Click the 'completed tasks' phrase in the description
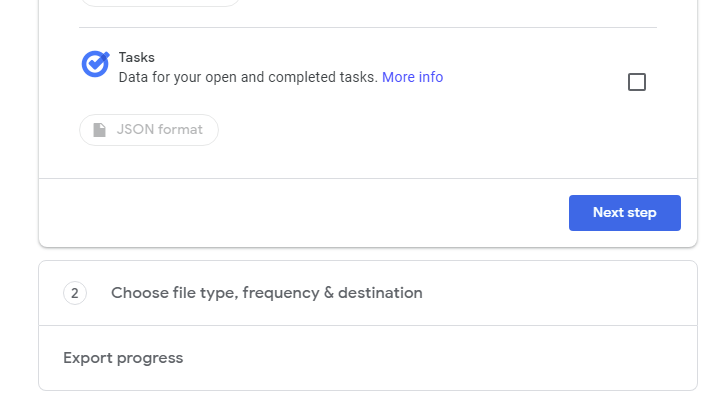The image size is (717, 406). point(323,77)
